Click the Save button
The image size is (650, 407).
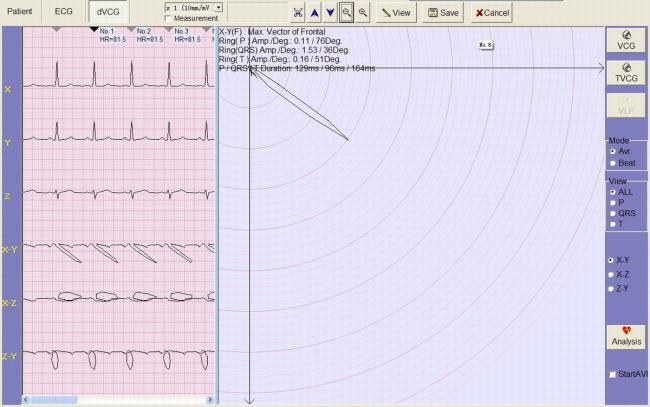(x=443, y=12)
